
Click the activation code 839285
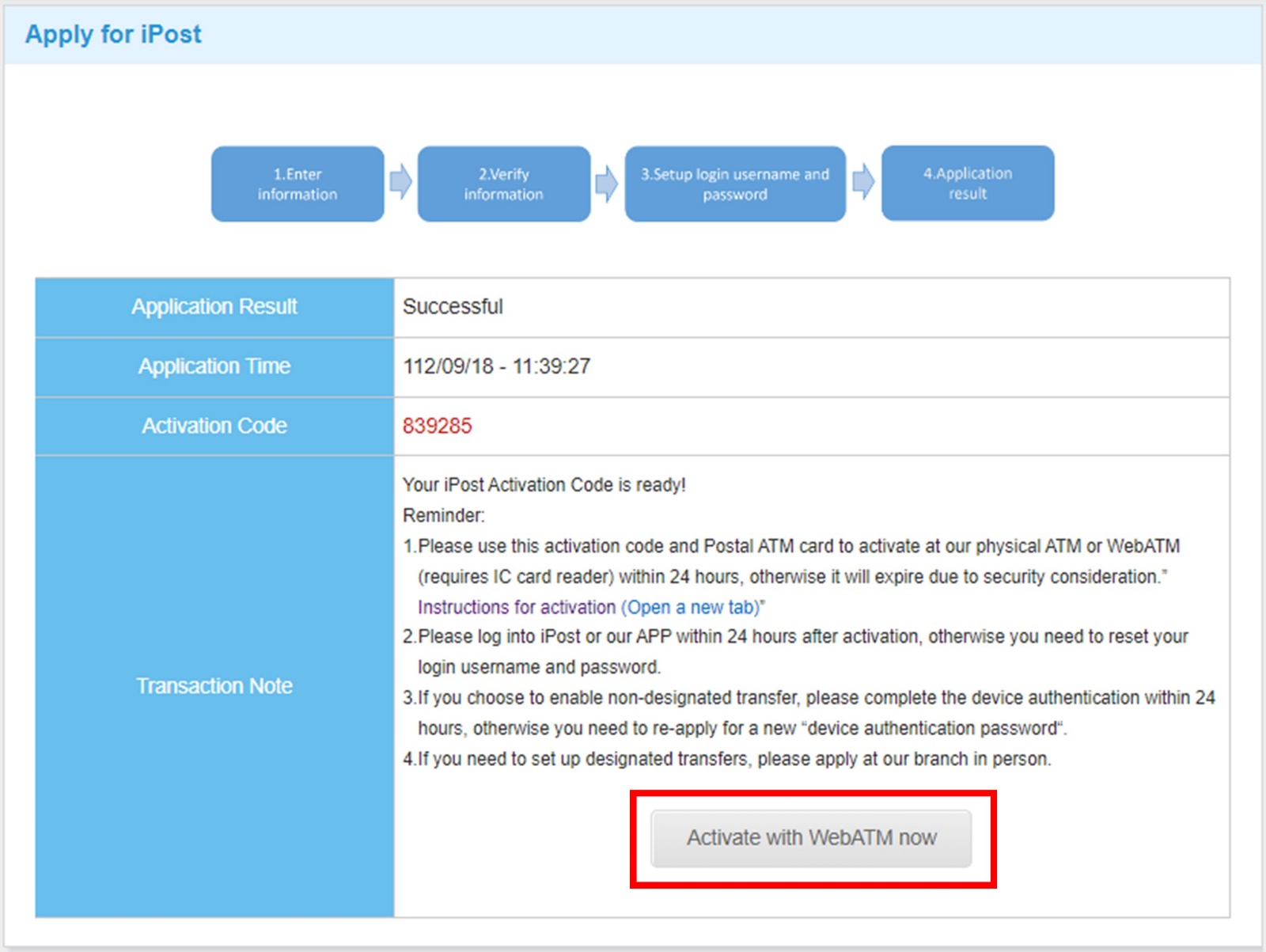437,426
